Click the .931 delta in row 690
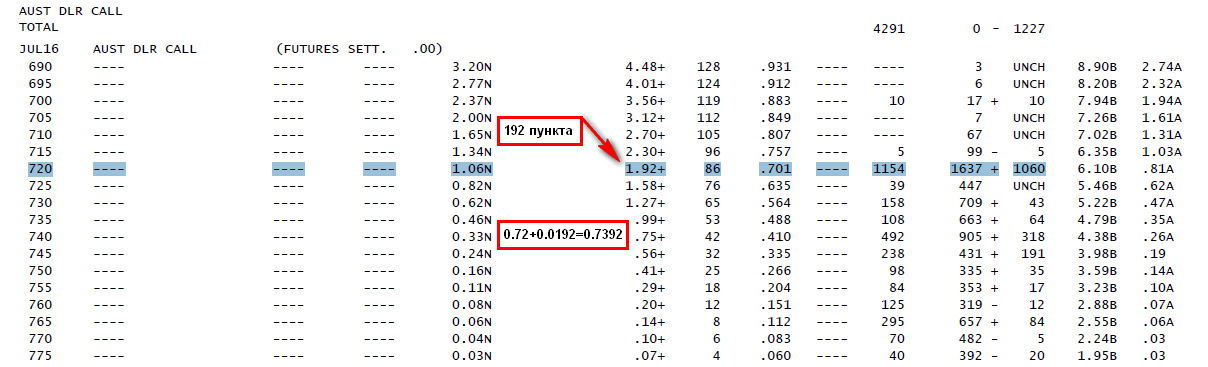The width and height of the screenshot is (1208, 367). (x=775, y=67)
